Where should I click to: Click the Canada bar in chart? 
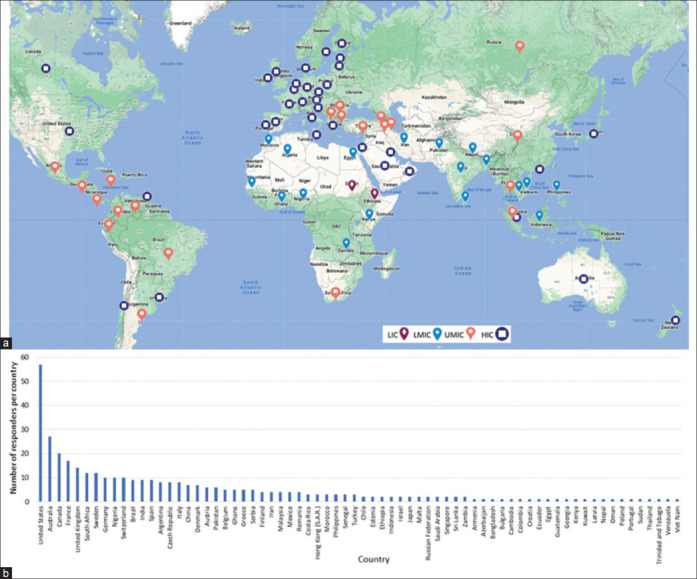pyautogui.click(x=59, y=478)
